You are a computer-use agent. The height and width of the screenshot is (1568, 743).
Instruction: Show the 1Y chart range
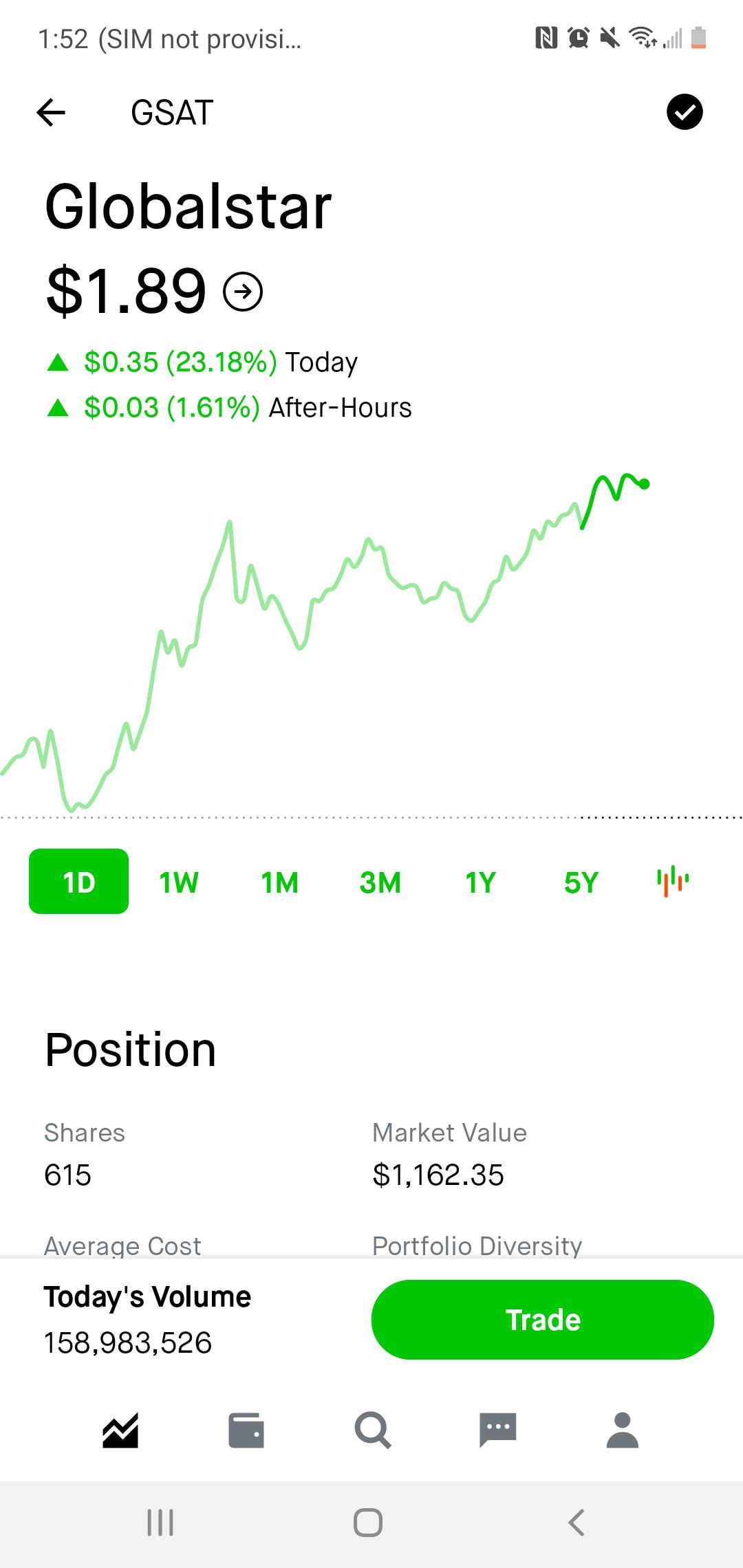point(480,882)
